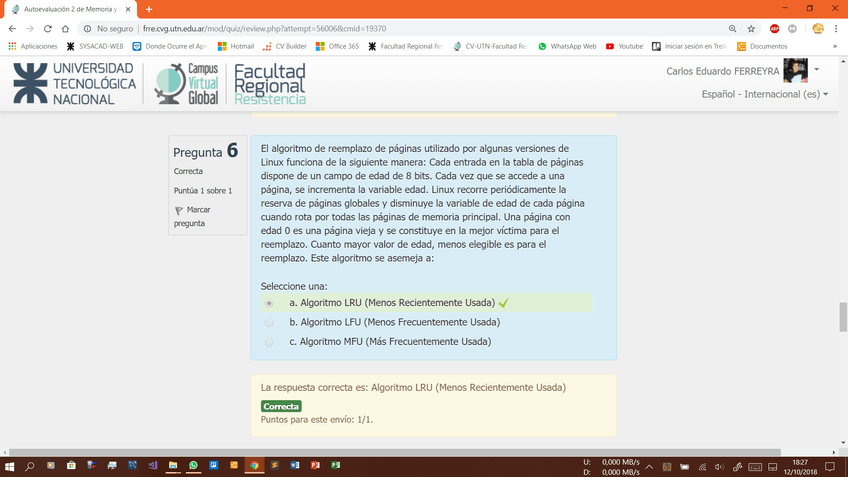The width and height of the screenshot is (848, 477).
Task: Click the Facultad Regional Resistencia logo link
Action: click(269, 84)
